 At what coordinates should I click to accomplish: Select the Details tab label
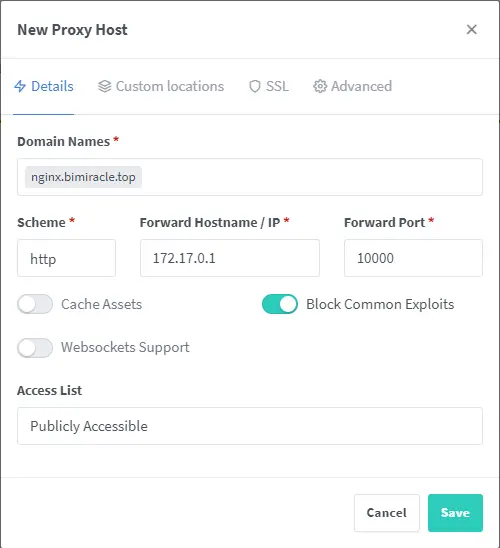coord(52,86)
